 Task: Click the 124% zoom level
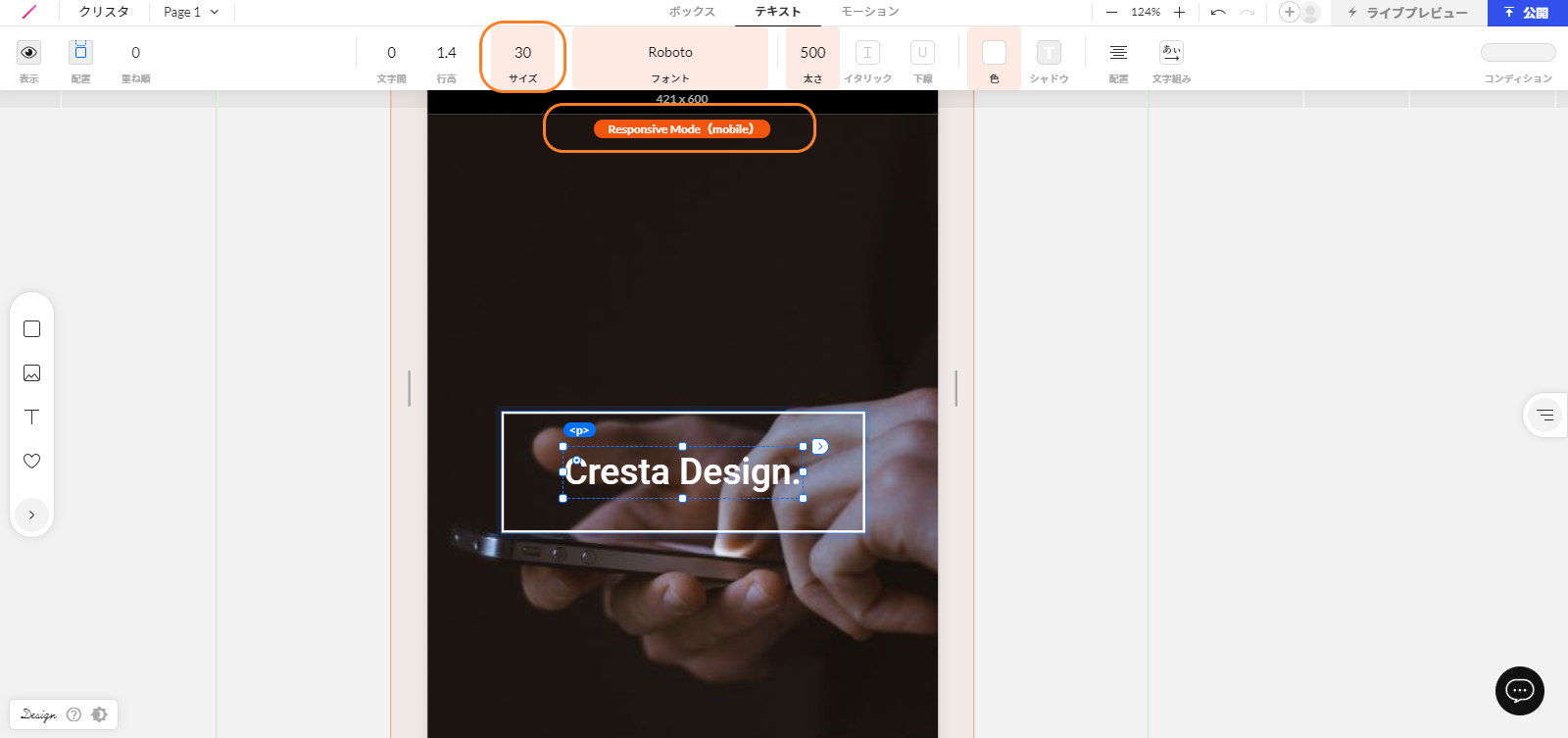pyautogui.click(x=1146, y=12)
